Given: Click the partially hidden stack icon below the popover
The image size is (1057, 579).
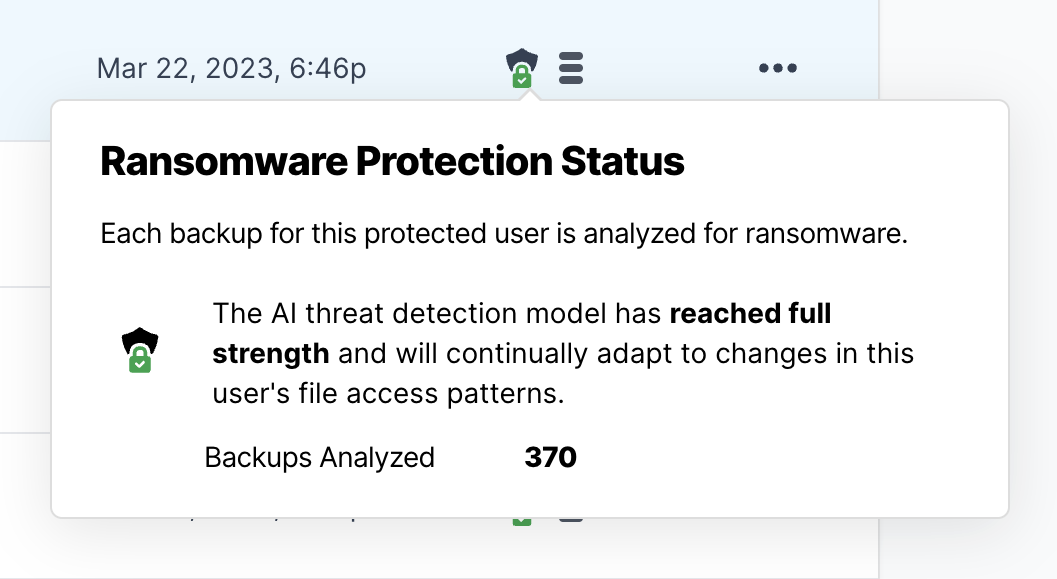Looking at the screenshot, I should [571, 520].
